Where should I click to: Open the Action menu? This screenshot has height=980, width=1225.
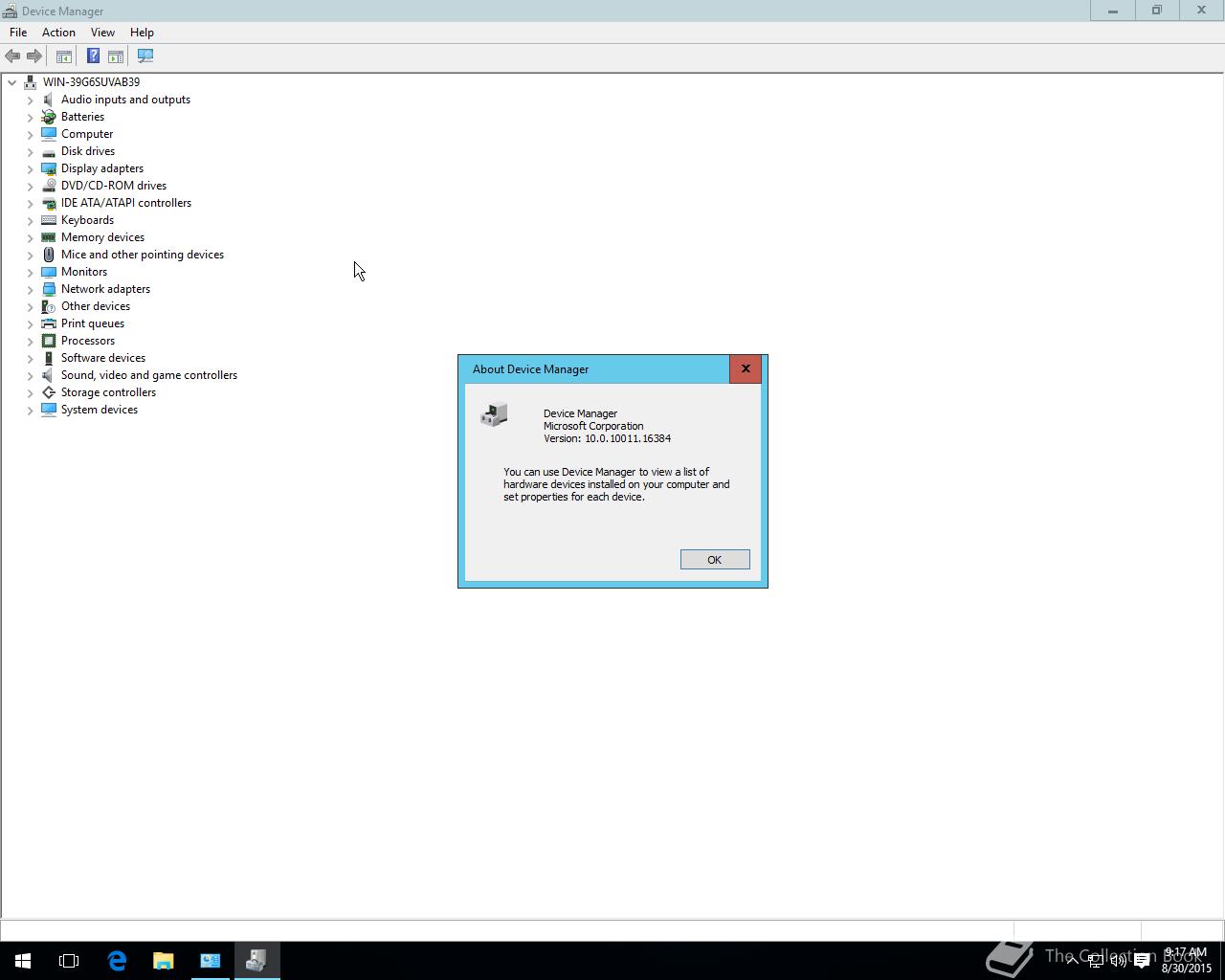point(58,33)
